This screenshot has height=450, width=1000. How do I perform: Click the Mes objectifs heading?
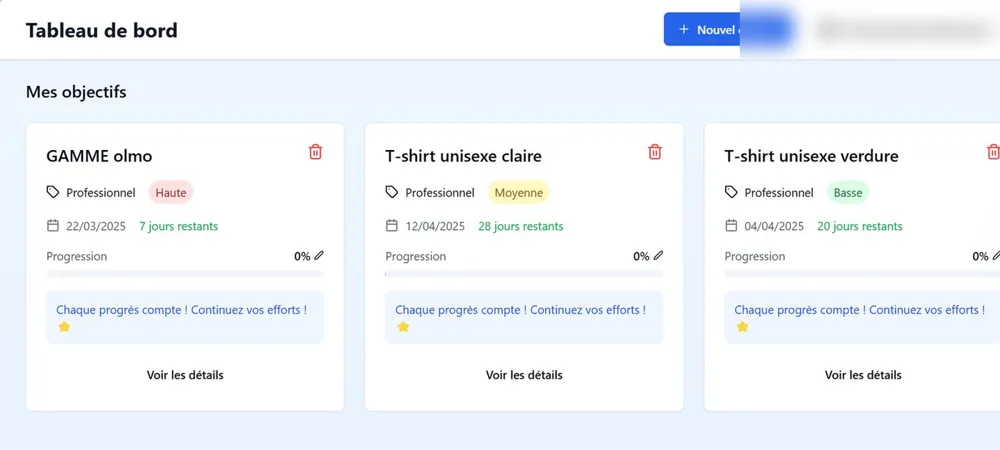(x=76, y=92)
